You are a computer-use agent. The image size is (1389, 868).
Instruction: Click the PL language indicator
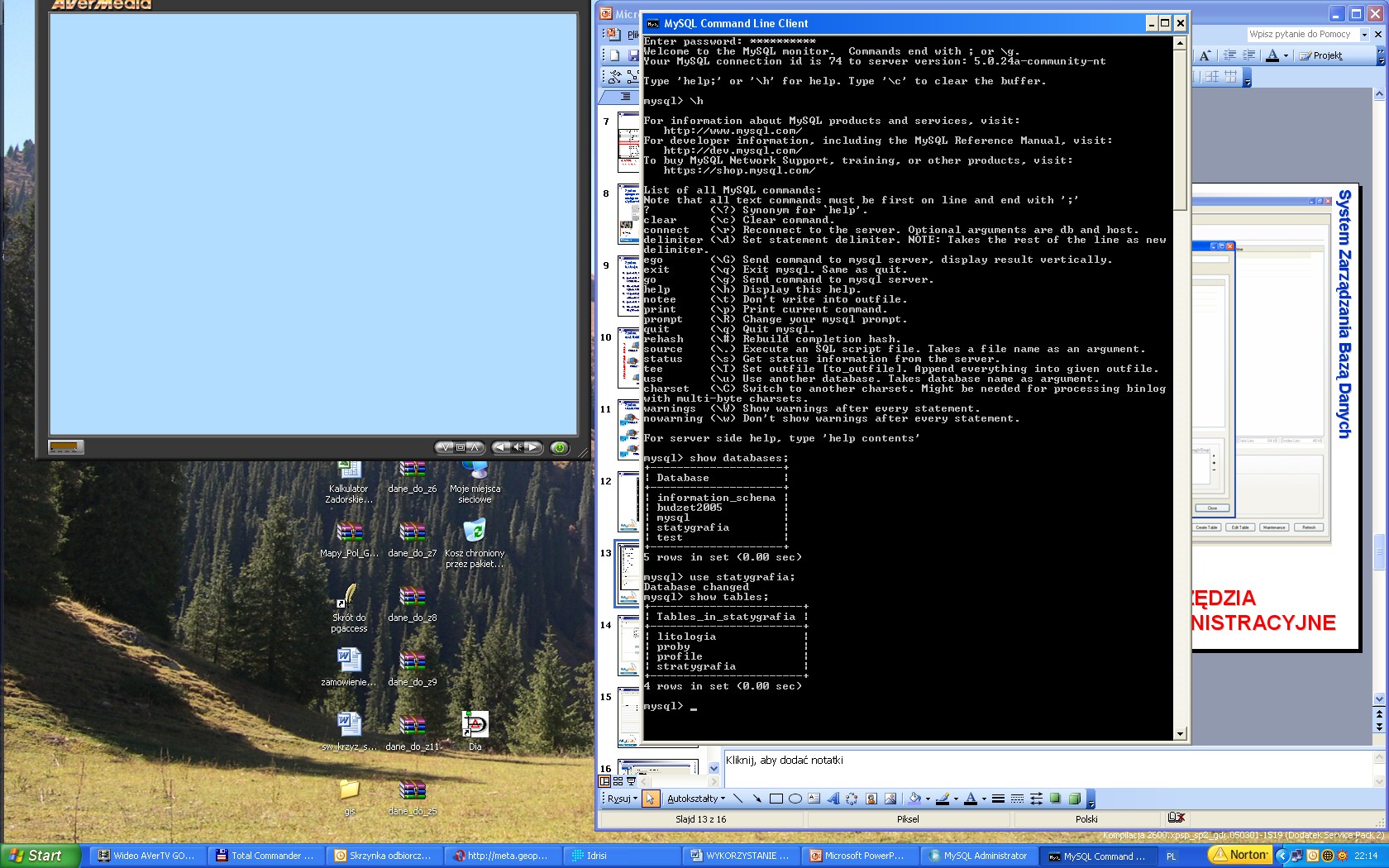(x=1171, y=856)
